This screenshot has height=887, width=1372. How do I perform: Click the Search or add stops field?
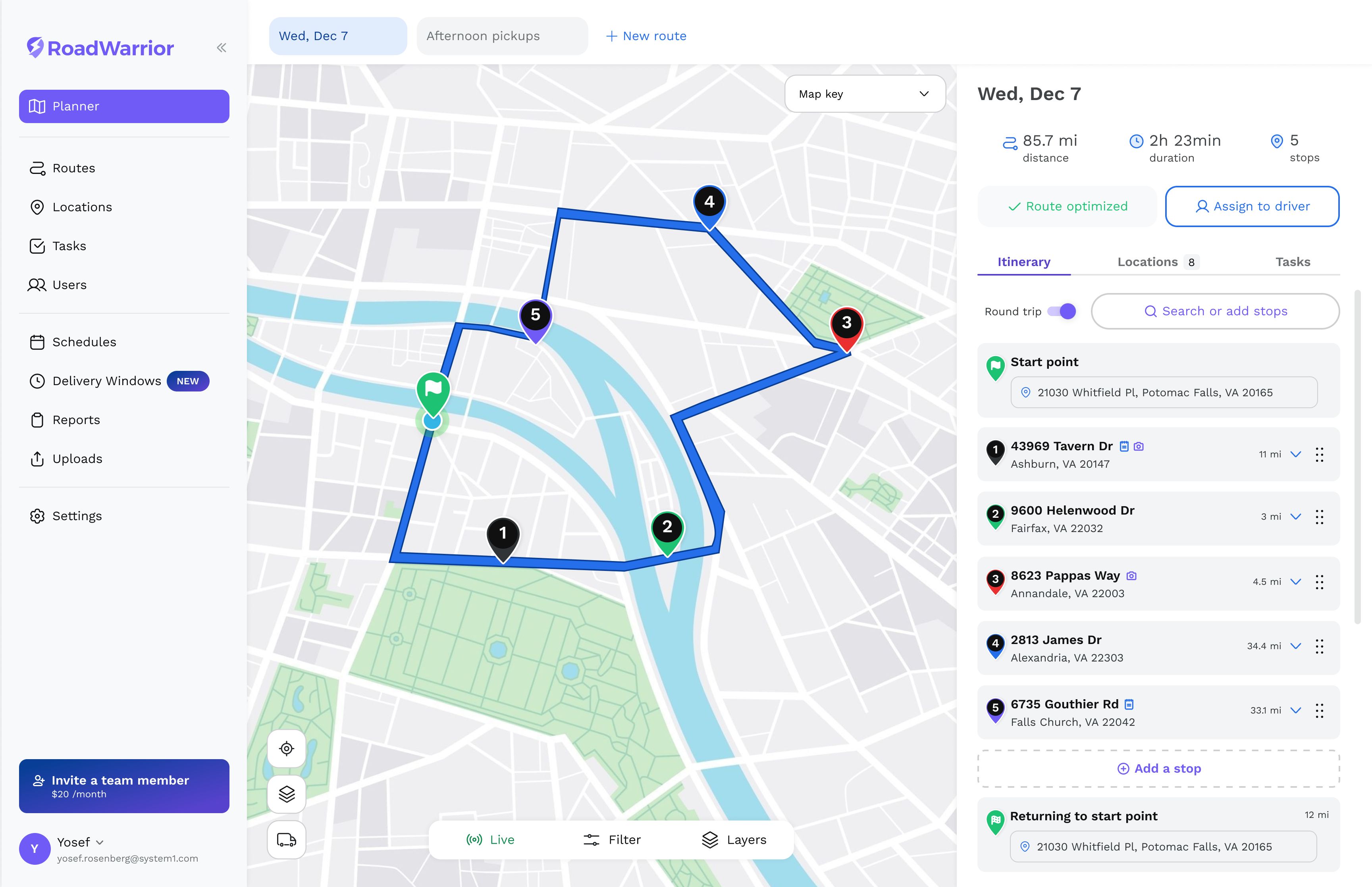pos(1215,311)
